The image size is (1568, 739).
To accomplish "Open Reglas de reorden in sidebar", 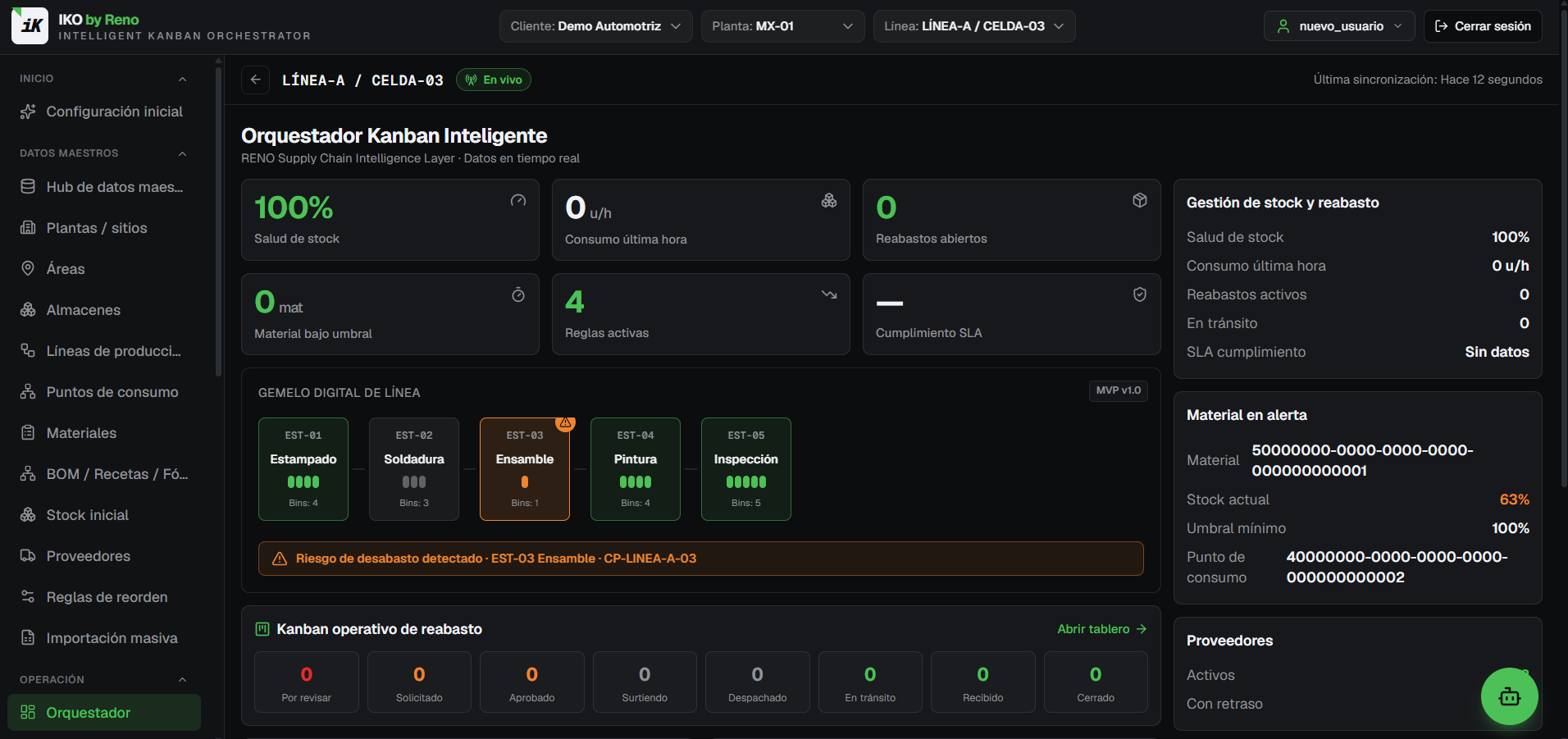I will (104, 597).
